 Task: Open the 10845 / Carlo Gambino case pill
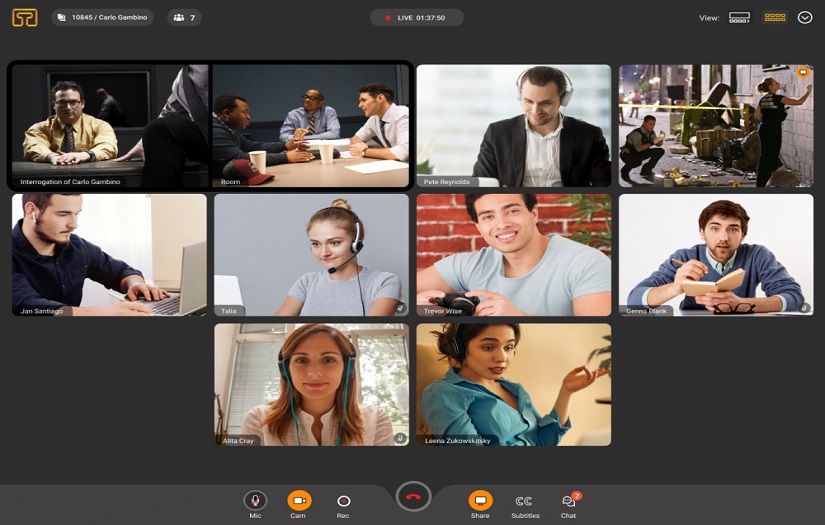[103, 17]
